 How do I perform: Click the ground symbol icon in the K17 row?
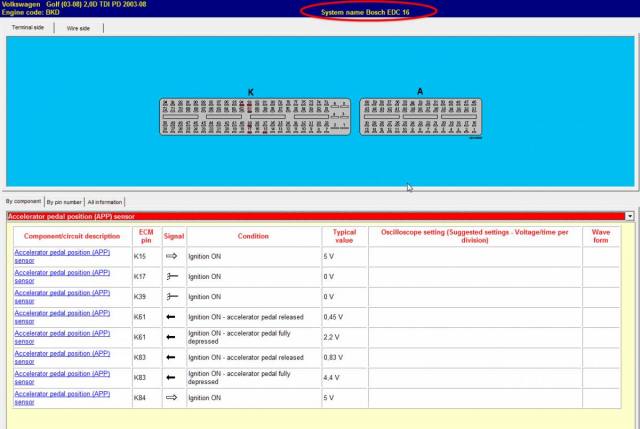coord(171,277)
